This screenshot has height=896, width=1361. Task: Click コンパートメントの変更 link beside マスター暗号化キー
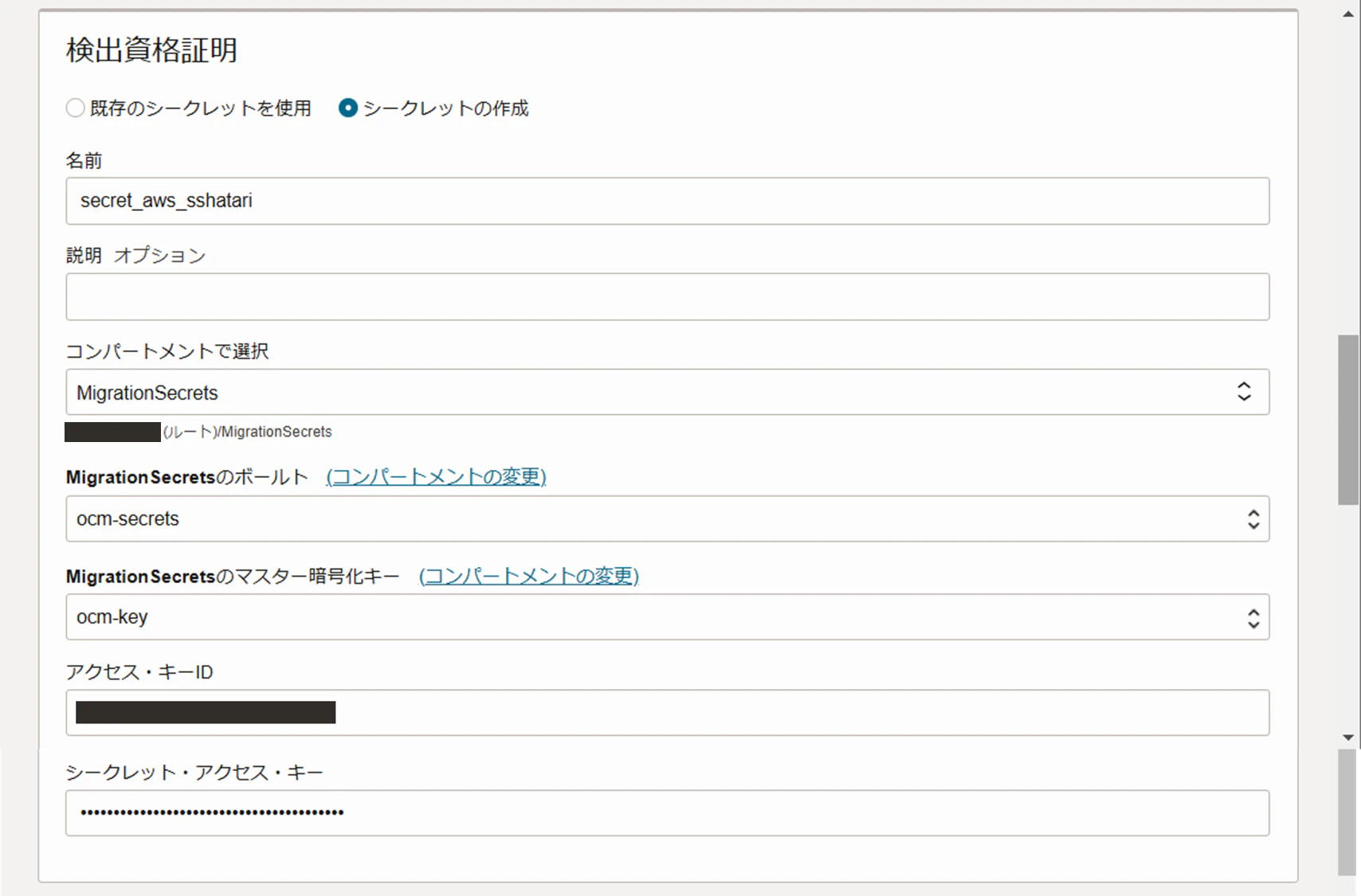tap(529, 576)
